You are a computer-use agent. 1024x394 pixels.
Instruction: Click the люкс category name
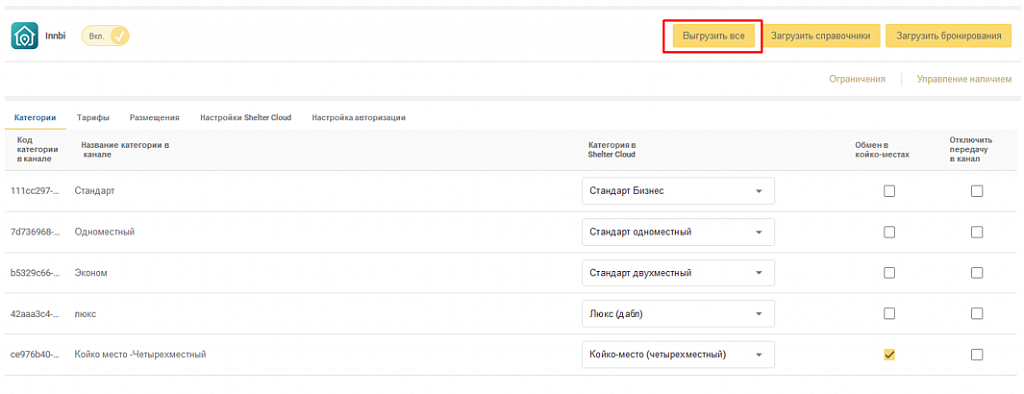86,314
